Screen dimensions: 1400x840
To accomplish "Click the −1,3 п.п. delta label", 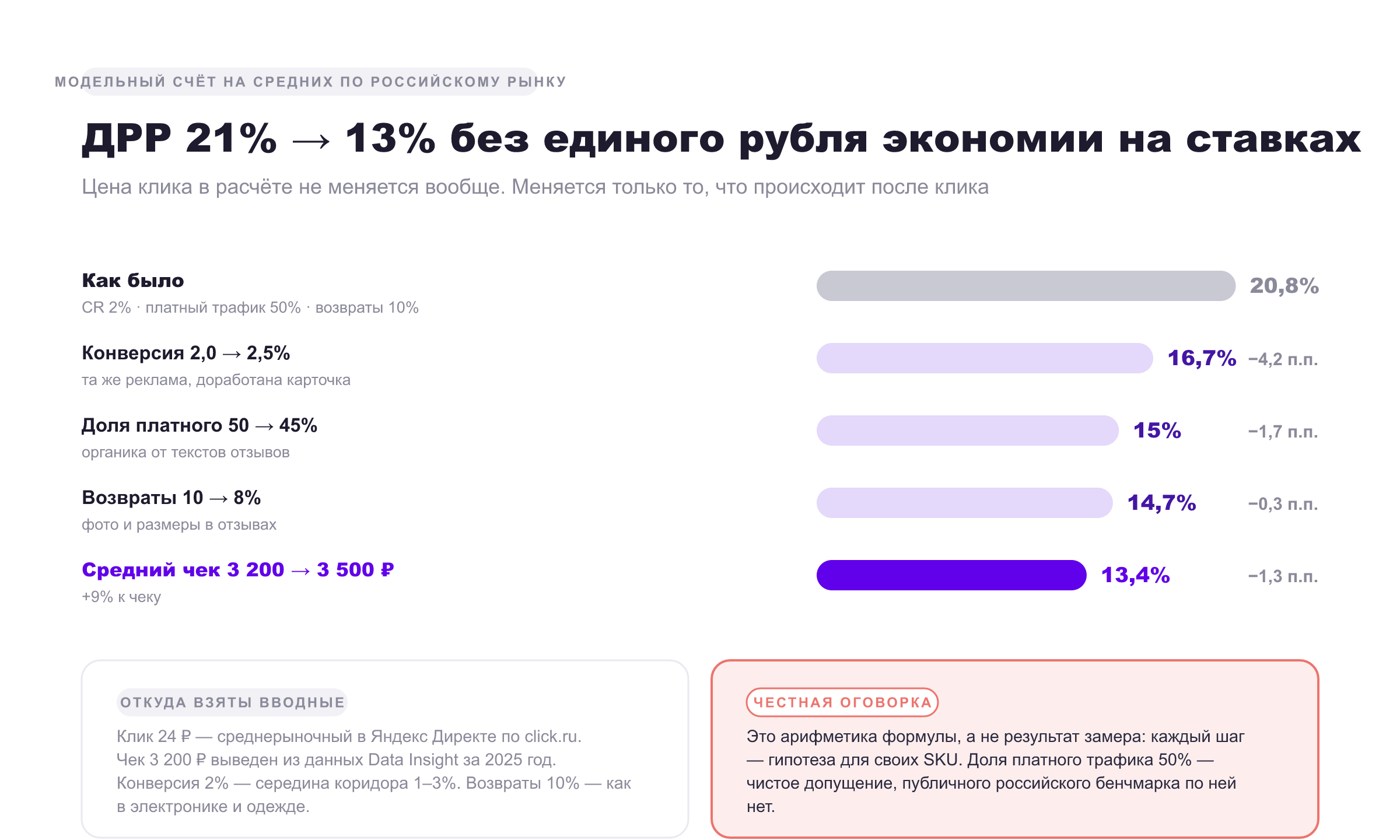I will [1283, 576].
